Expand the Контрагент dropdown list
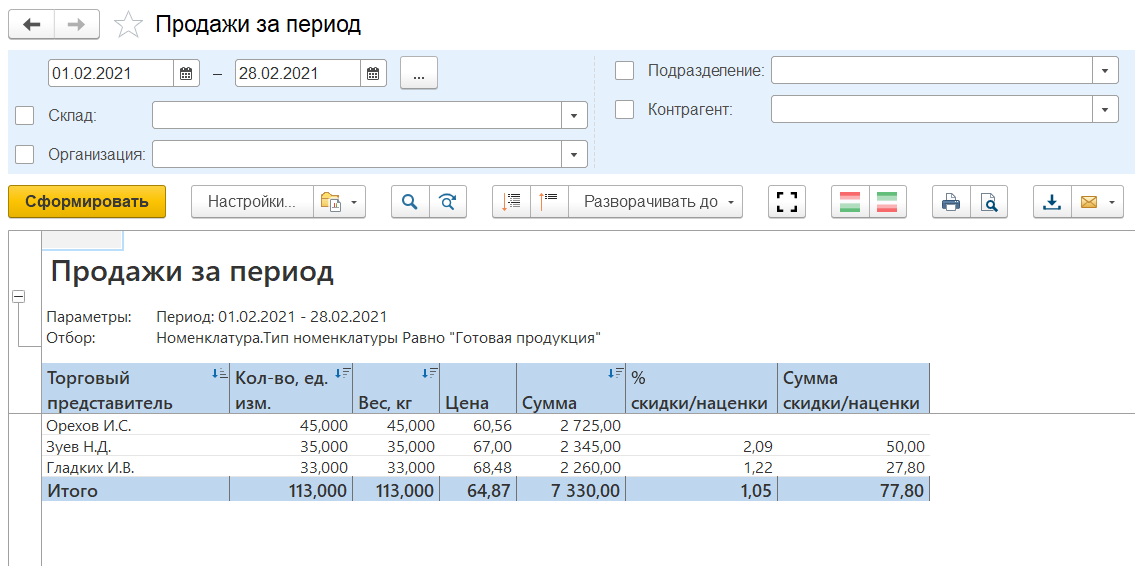Screen dimensions: 1135x566 1104,110
